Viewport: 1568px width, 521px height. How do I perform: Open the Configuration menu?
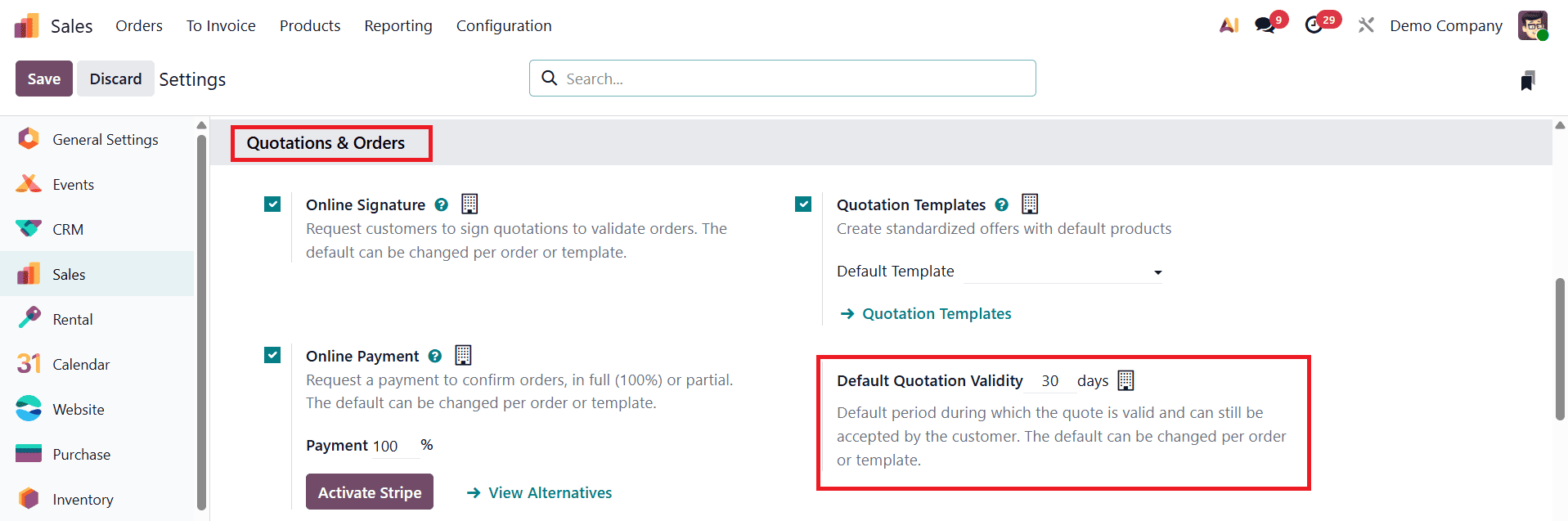[x=504, y=26]
